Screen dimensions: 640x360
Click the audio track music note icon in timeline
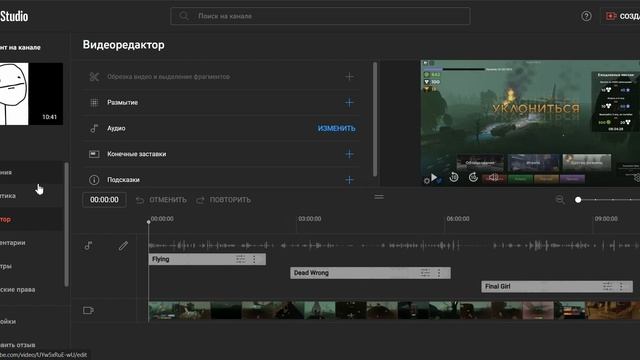pyautogui.click(x=88, y=246)
